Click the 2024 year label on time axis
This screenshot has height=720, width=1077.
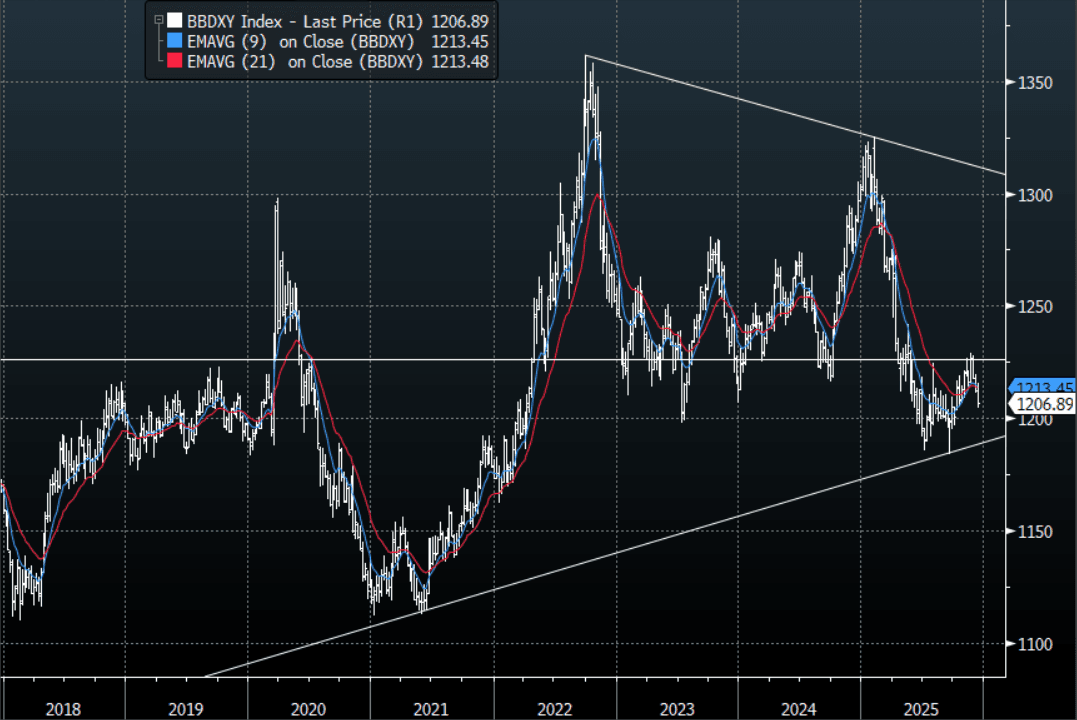pyautogui.click(x=799, y=709)
